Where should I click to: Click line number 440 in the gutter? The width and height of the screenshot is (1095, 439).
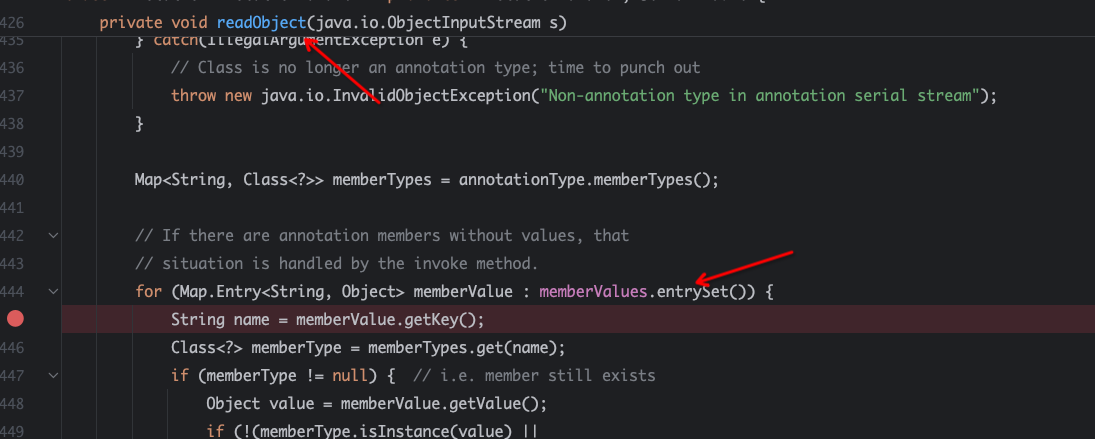click(13, 180)
